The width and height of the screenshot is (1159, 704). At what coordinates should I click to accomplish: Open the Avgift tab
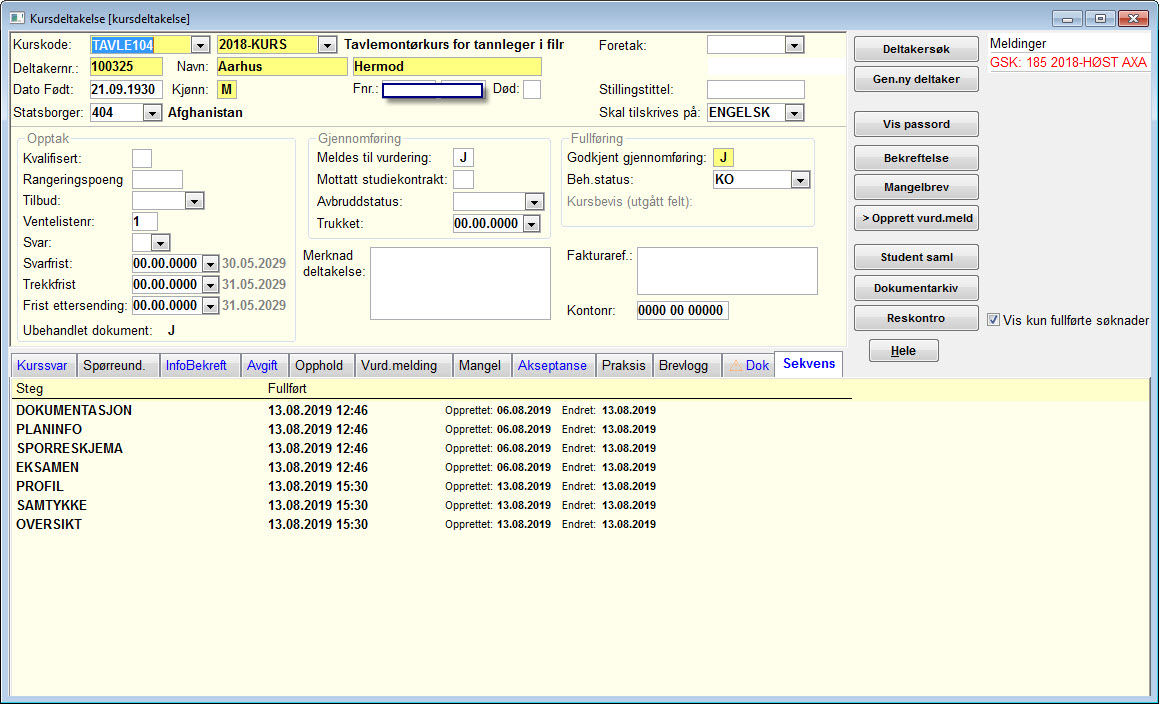click(x=262, y=365)
